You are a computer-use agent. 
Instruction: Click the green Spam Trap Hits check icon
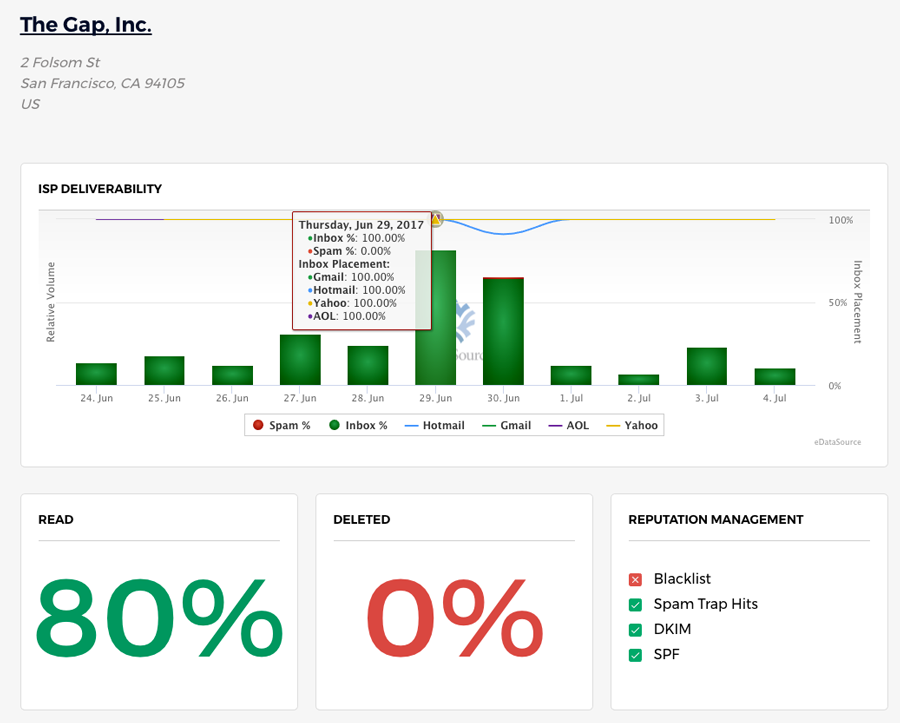pos(635,605)
